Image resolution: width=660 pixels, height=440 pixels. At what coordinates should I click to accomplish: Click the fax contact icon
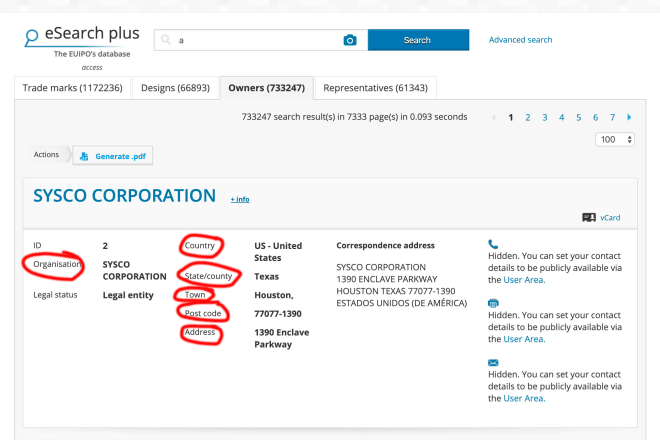click(x=493, y=303)
